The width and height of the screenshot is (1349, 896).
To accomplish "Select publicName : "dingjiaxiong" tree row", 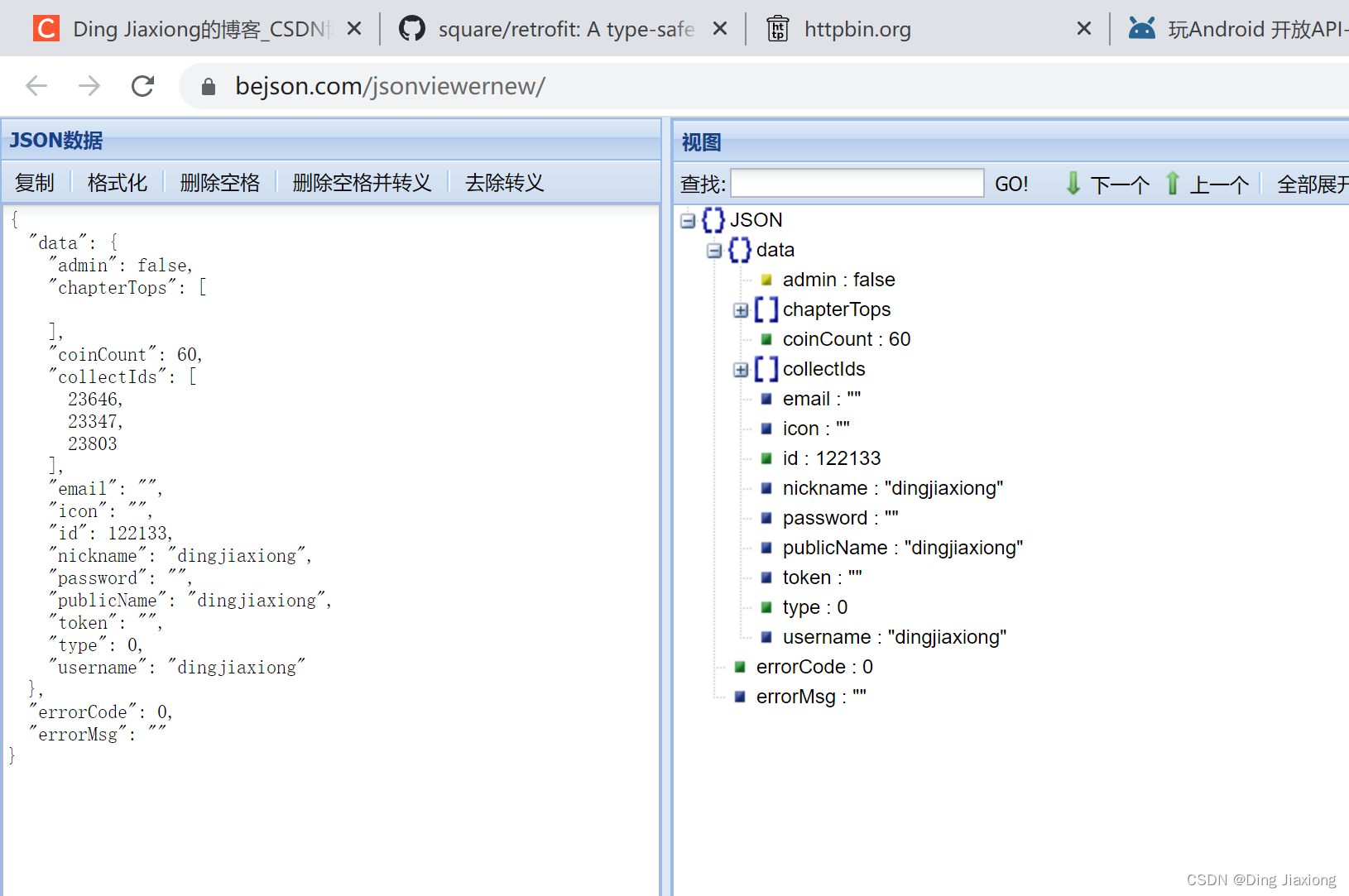I will pyautogui.click(x=903, y=548).
